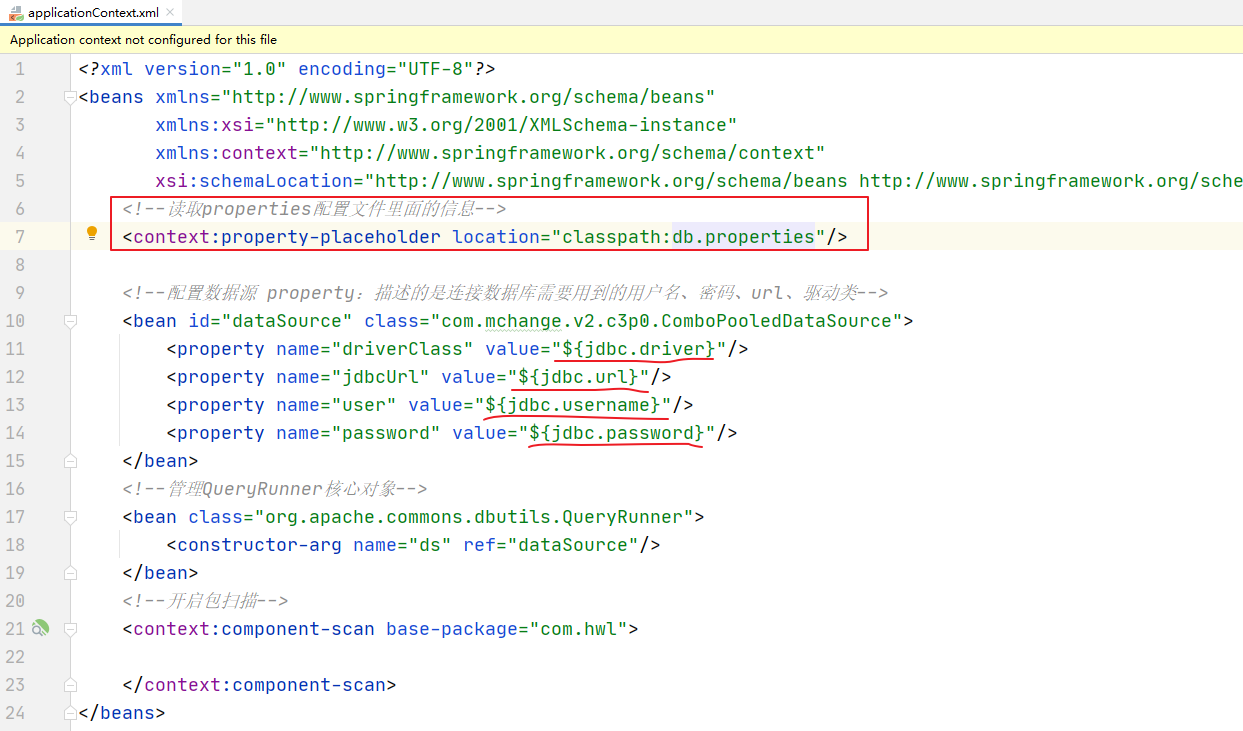Click line number 21 in the gutter

(15, 629)
